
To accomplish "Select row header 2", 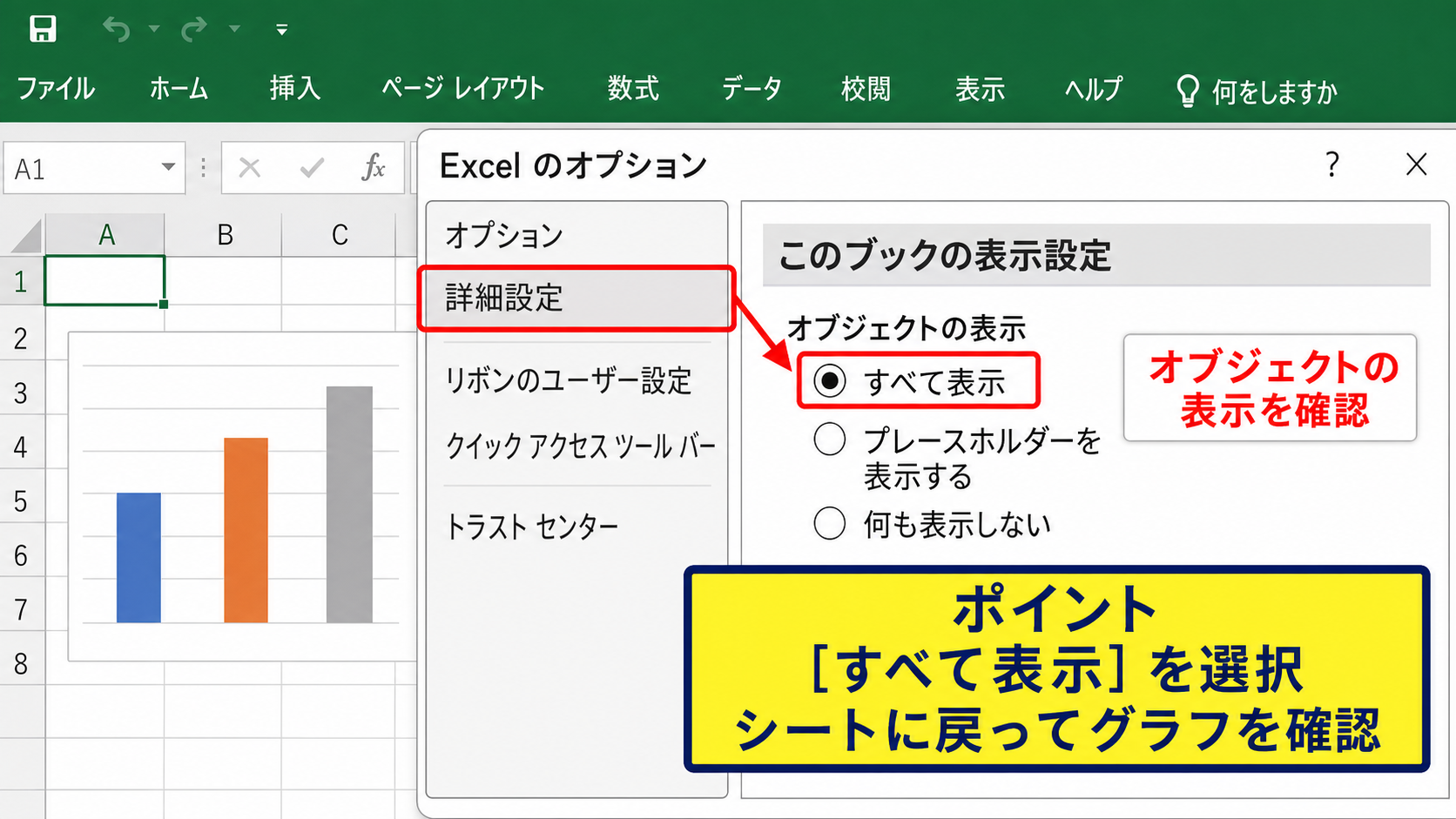I will click(x=22, y=338).
